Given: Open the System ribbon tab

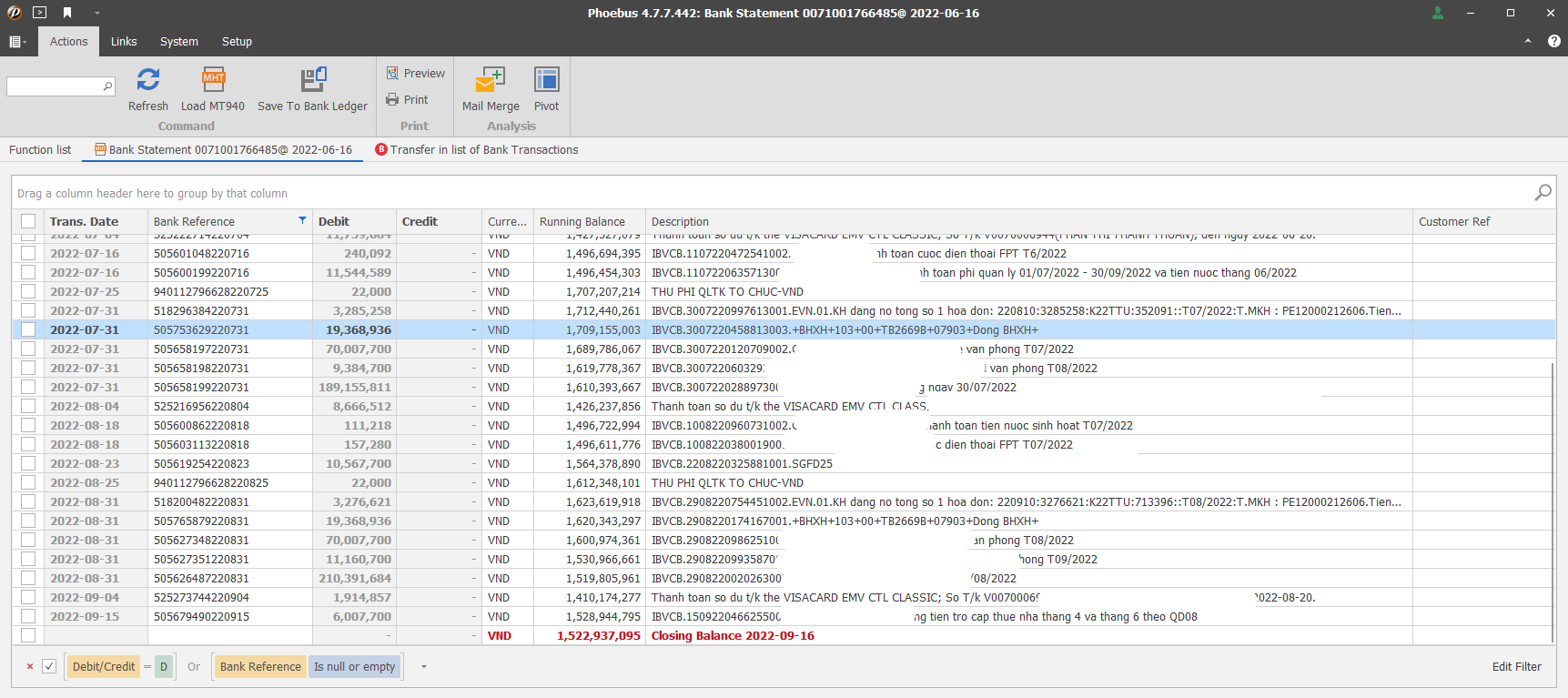Looking at the screenshot, I should click(x=179, y=41).
